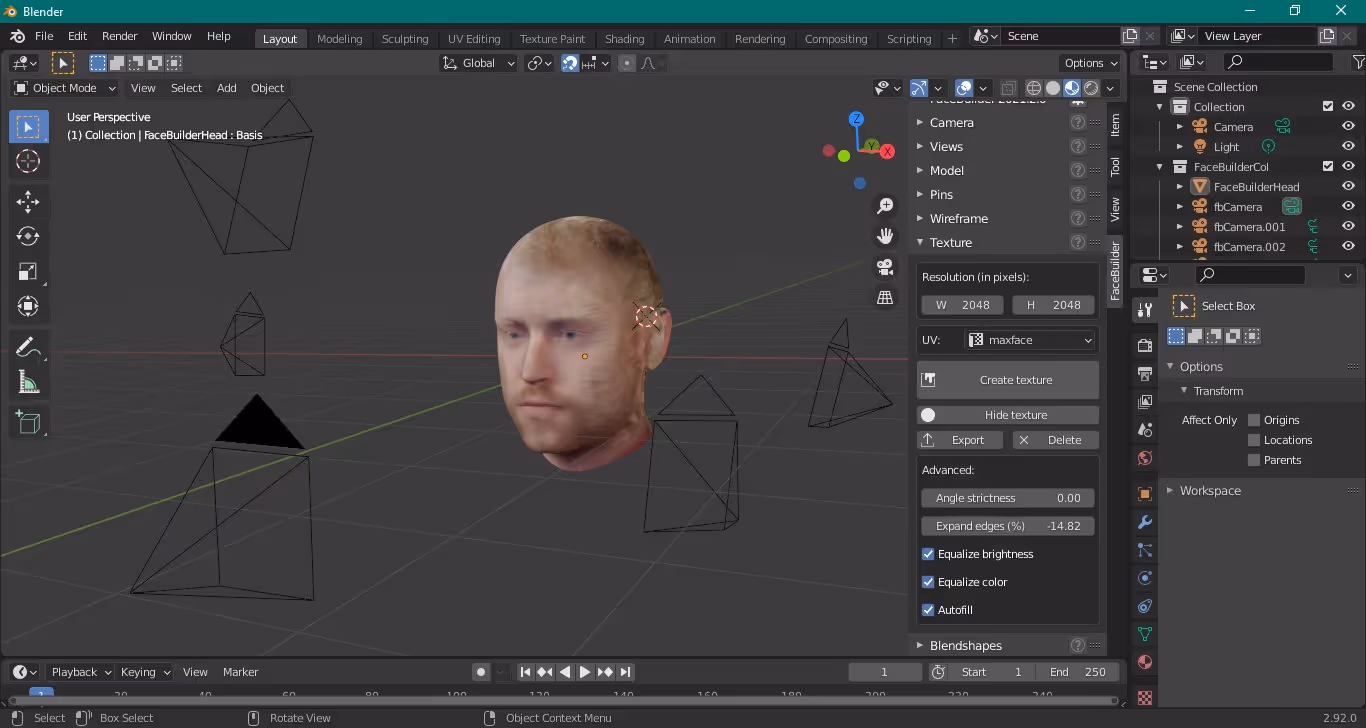
Task: Disable the Autofill checkbox
Action: click(928, 610)
